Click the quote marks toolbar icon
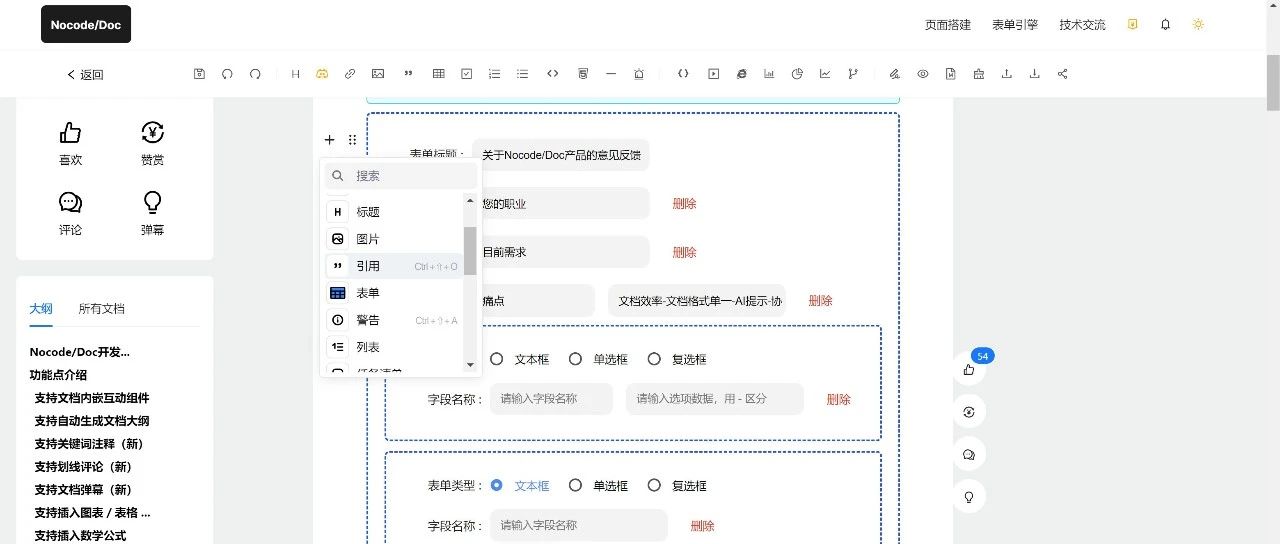The image size is (1280, 544). point(408,74)
